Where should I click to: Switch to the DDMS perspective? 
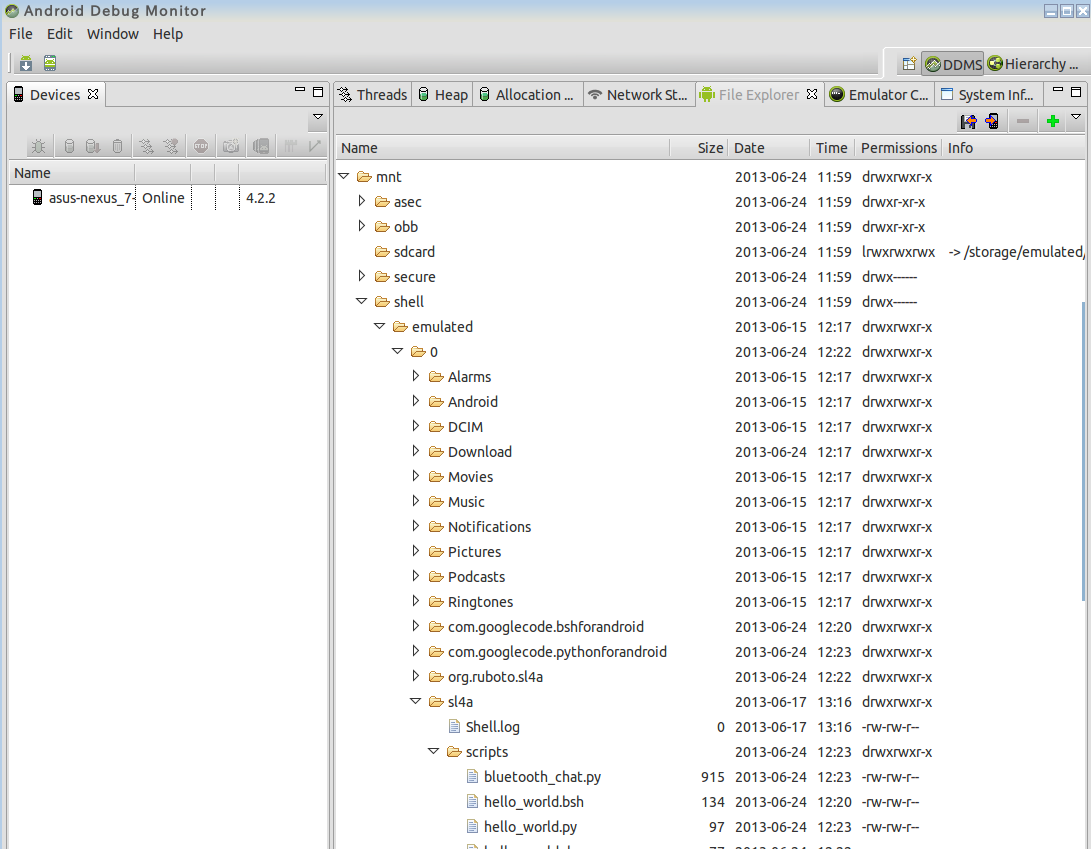coord(953,64)
